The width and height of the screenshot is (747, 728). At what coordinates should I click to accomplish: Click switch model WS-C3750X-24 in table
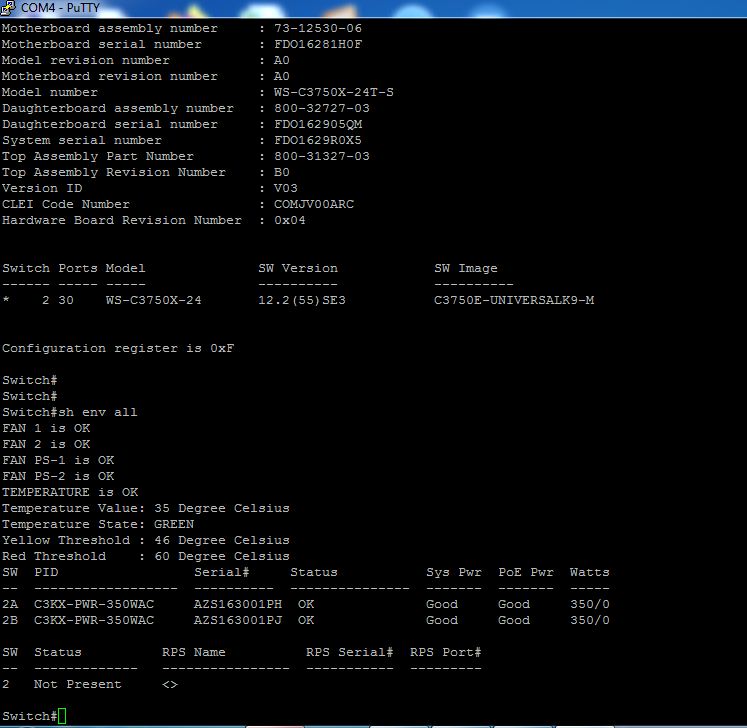(x=153, y=300)
